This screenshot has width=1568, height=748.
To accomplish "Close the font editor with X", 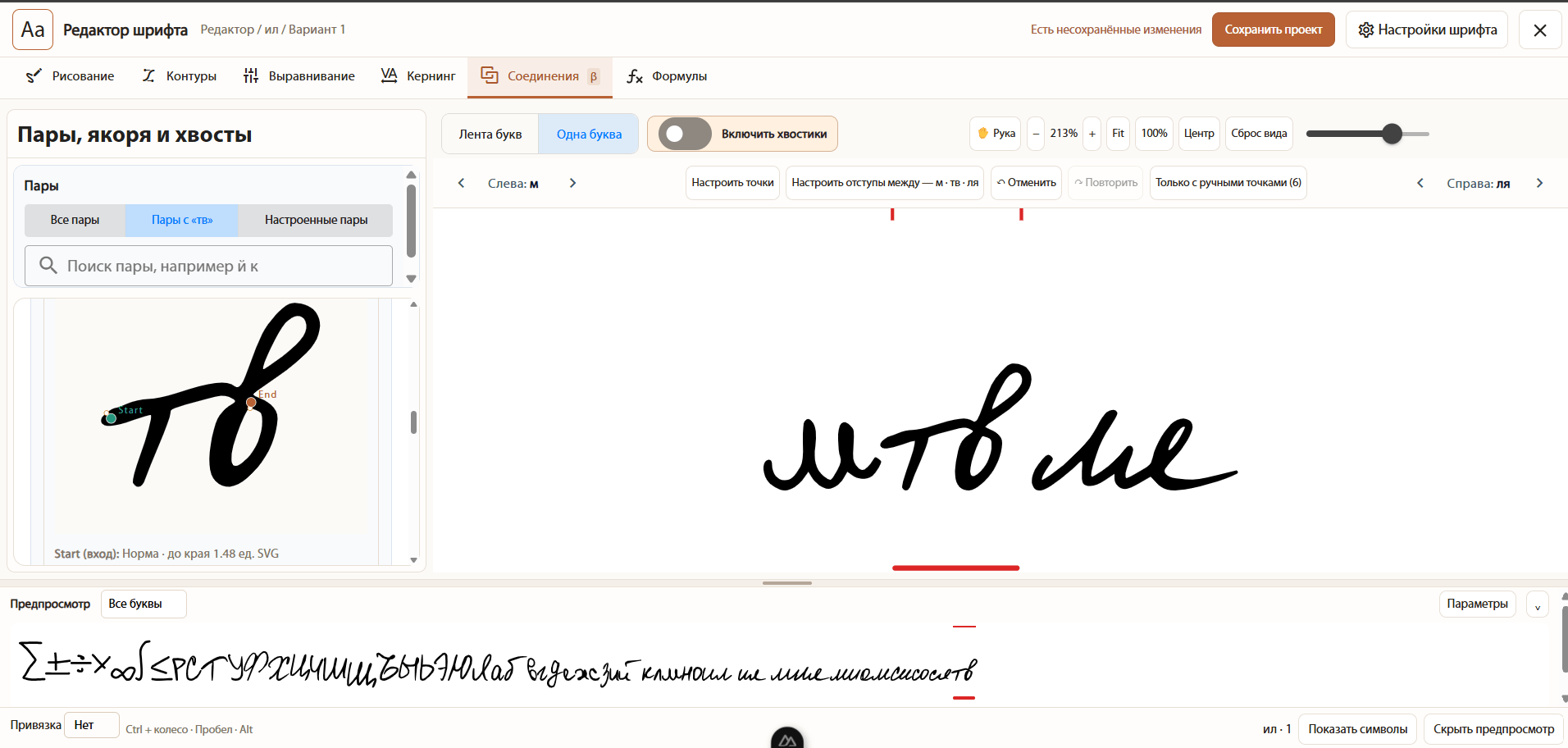I will (x=1540, y=30).
